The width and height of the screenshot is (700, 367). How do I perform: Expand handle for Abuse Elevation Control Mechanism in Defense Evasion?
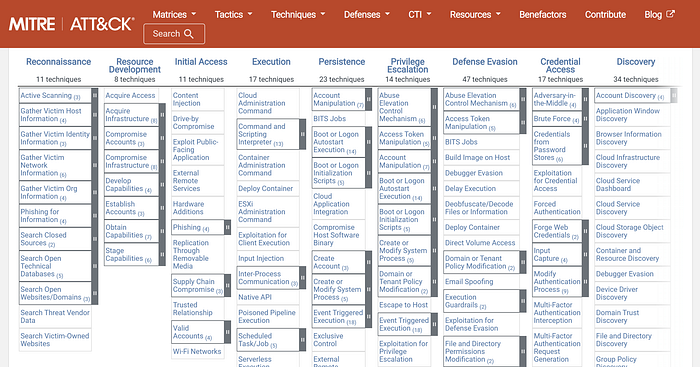pyautogui.click(x=523, y=99)
